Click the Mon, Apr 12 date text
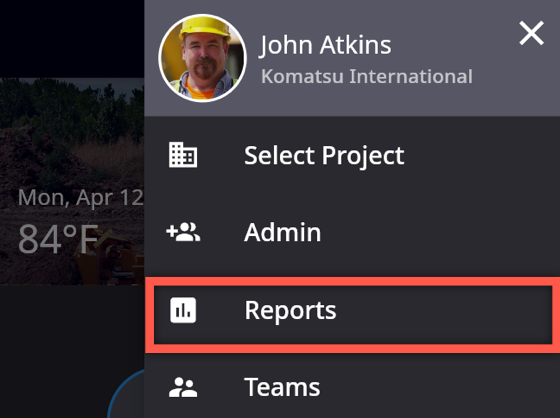560x418 pixels. tap(81, 198)
